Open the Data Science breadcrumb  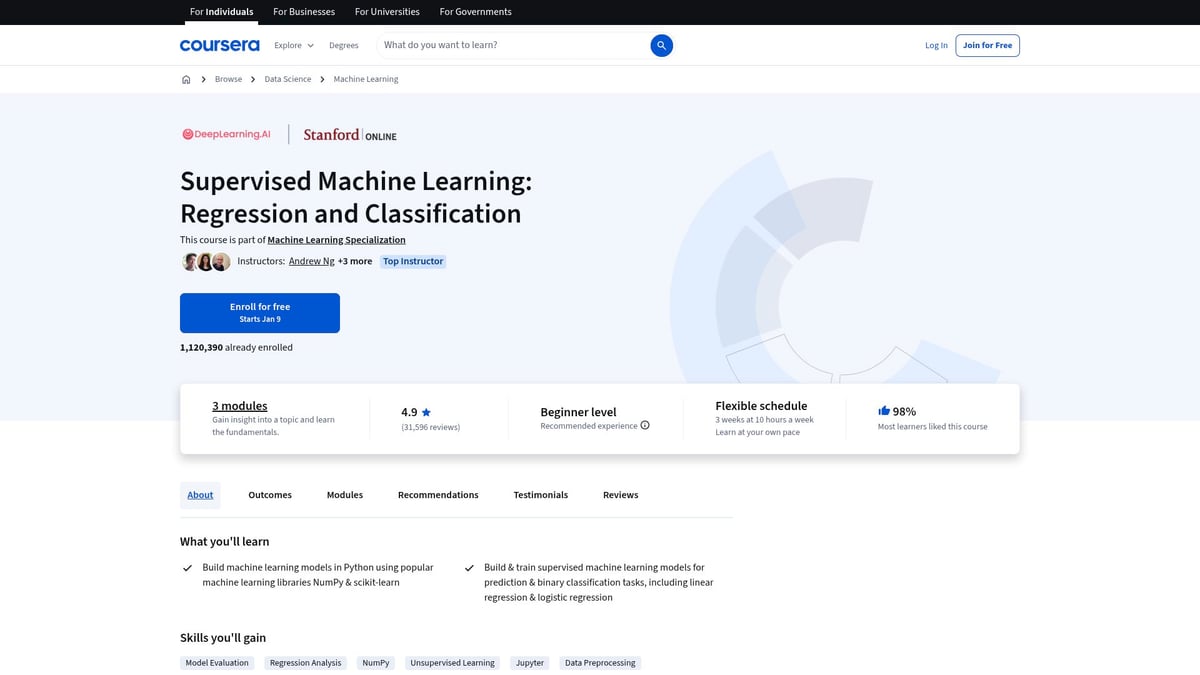288,79
